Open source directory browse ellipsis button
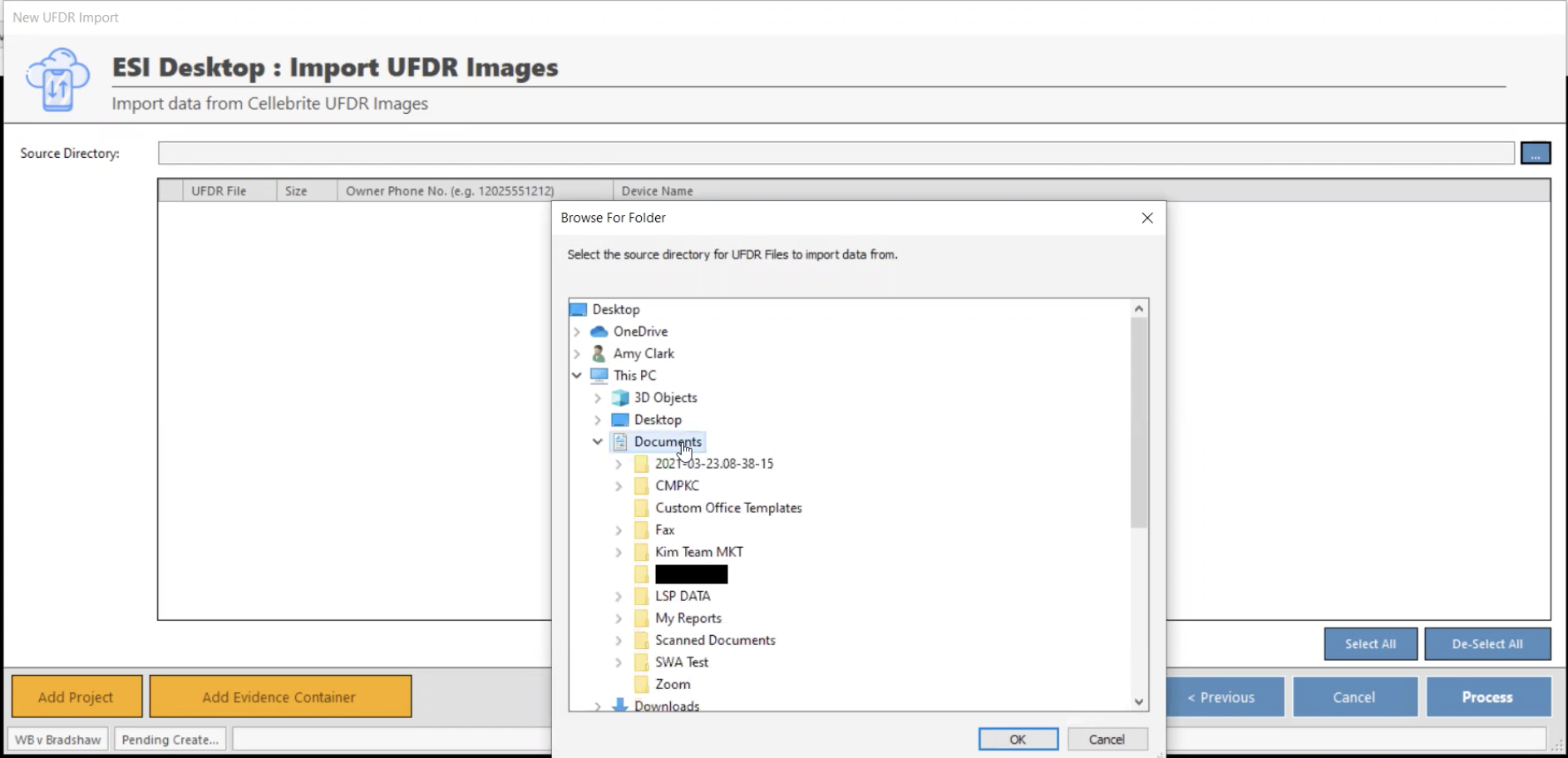The width and height of the screenshot is (1568, 758). (1536, 153)
